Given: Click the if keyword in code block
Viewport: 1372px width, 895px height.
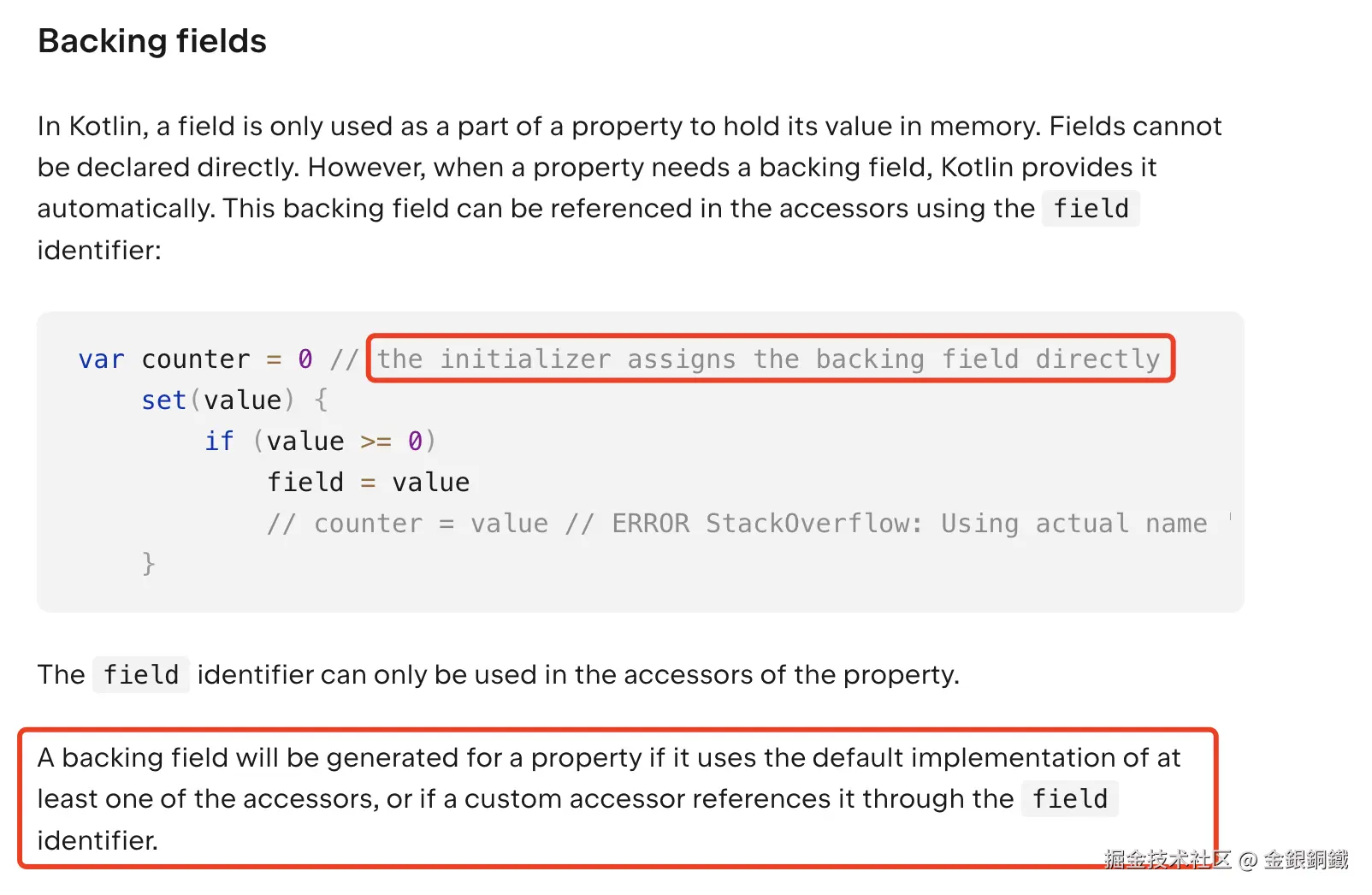Looking at the screenshot, I should coord(219,441).
